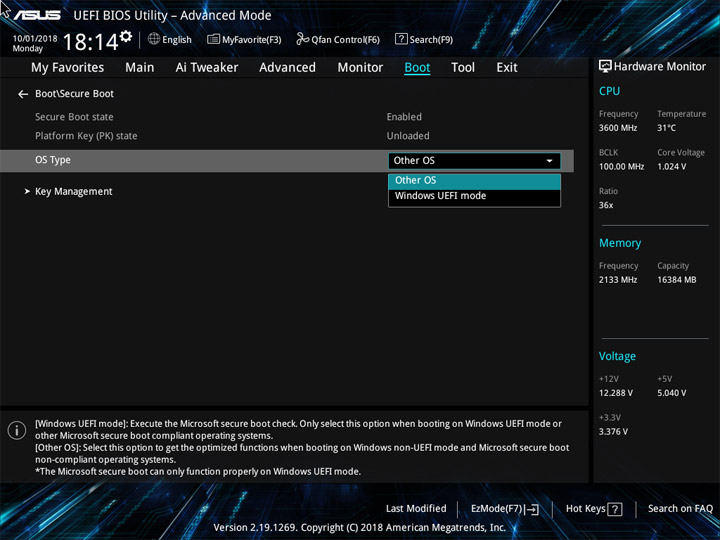Click the EzMode switch arrow icon
This screenshot has height=540, width=720.
532,509
